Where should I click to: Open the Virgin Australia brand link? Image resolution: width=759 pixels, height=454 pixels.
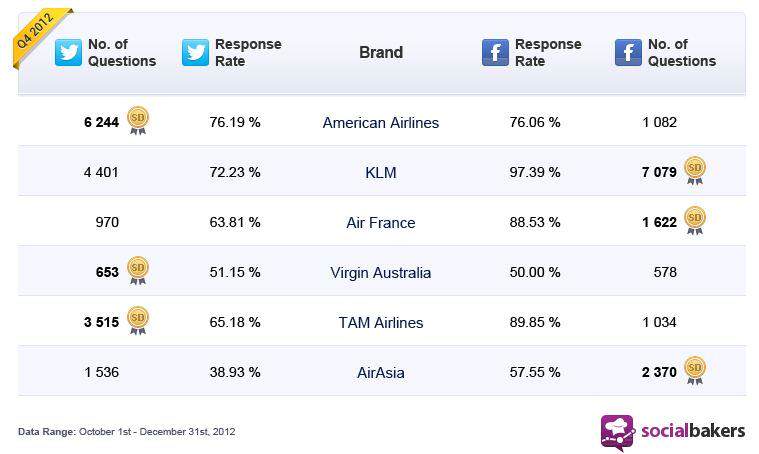(381, 272)
